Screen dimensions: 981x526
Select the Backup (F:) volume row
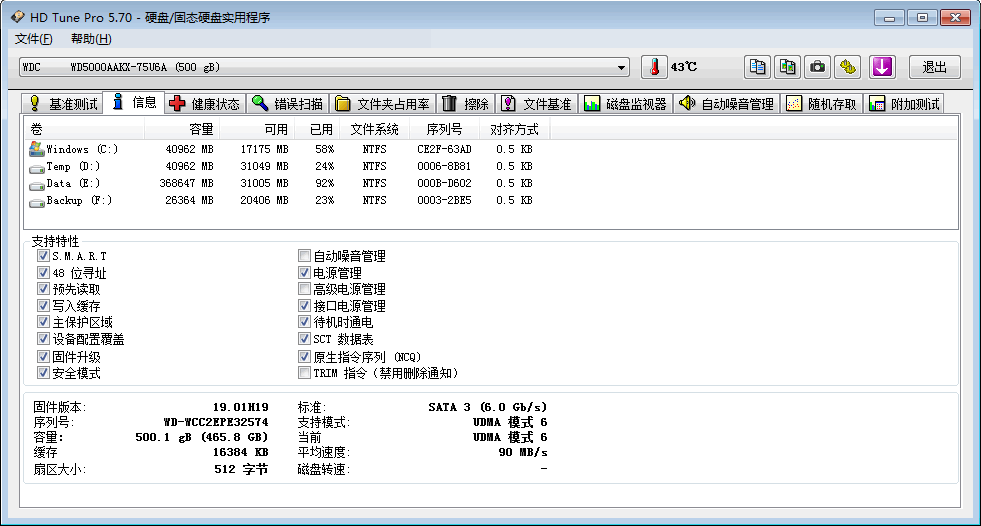[79, 200]
